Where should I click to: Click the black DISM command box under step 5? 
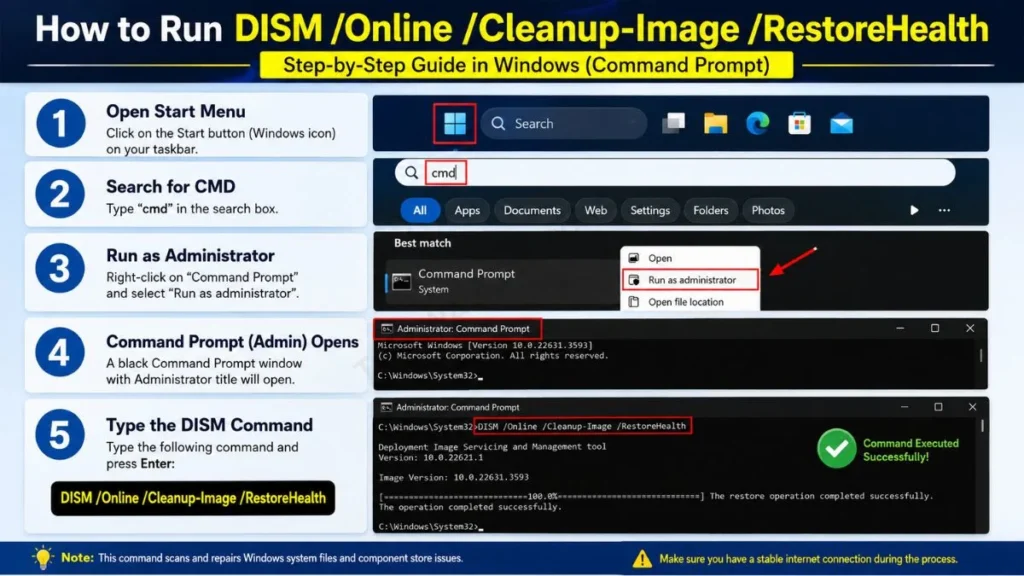193,498
